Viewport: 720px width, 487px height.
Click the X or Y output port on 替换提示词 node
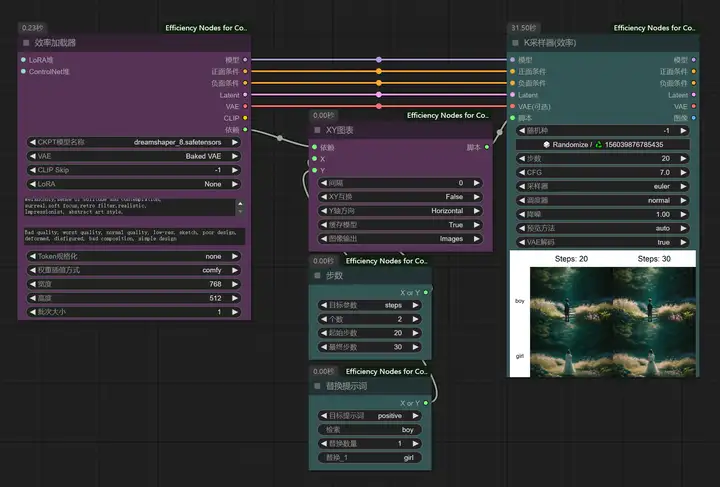[x=426, y=403]
